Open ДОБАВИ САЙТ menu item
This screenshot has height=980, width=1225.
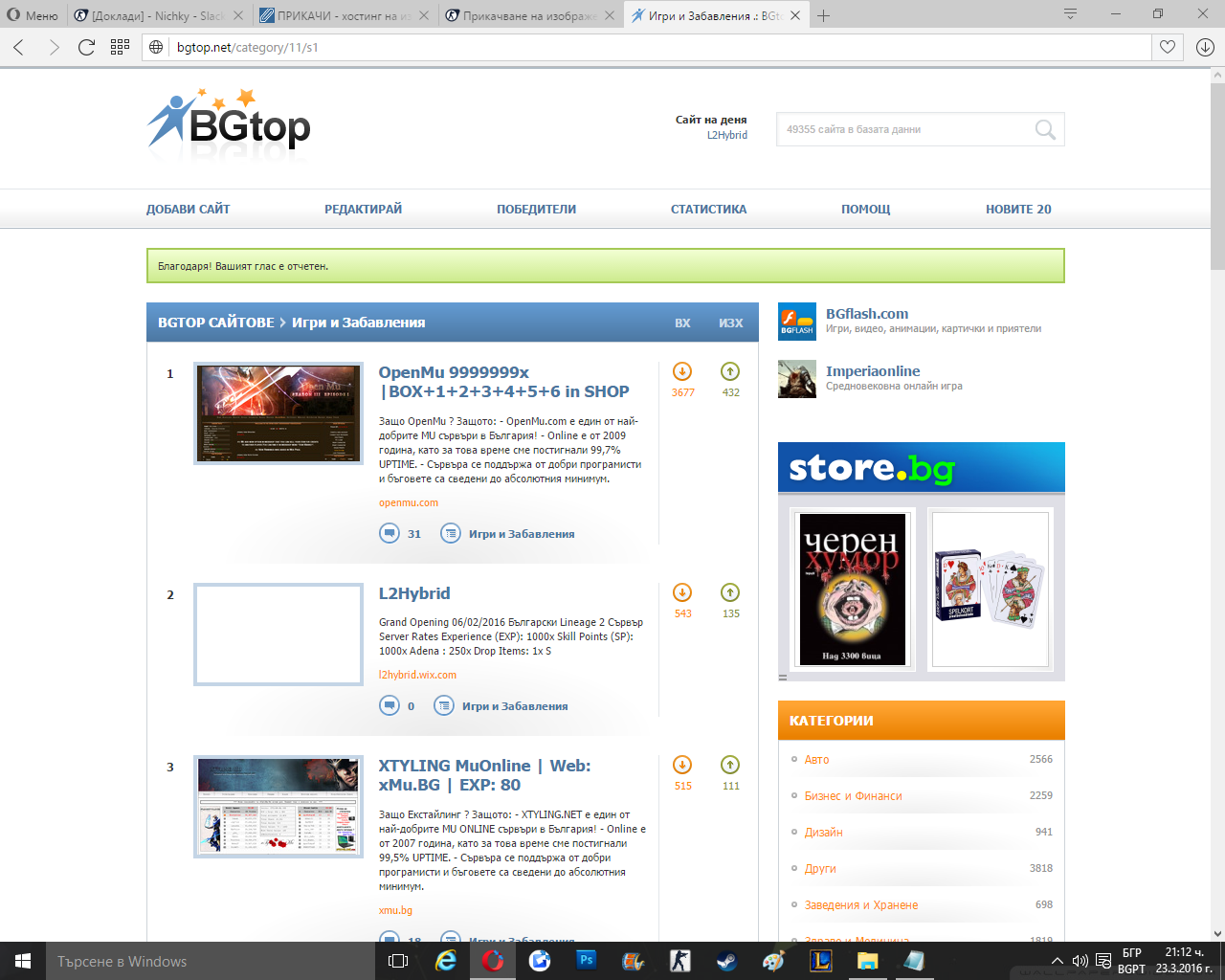point(188,209)
